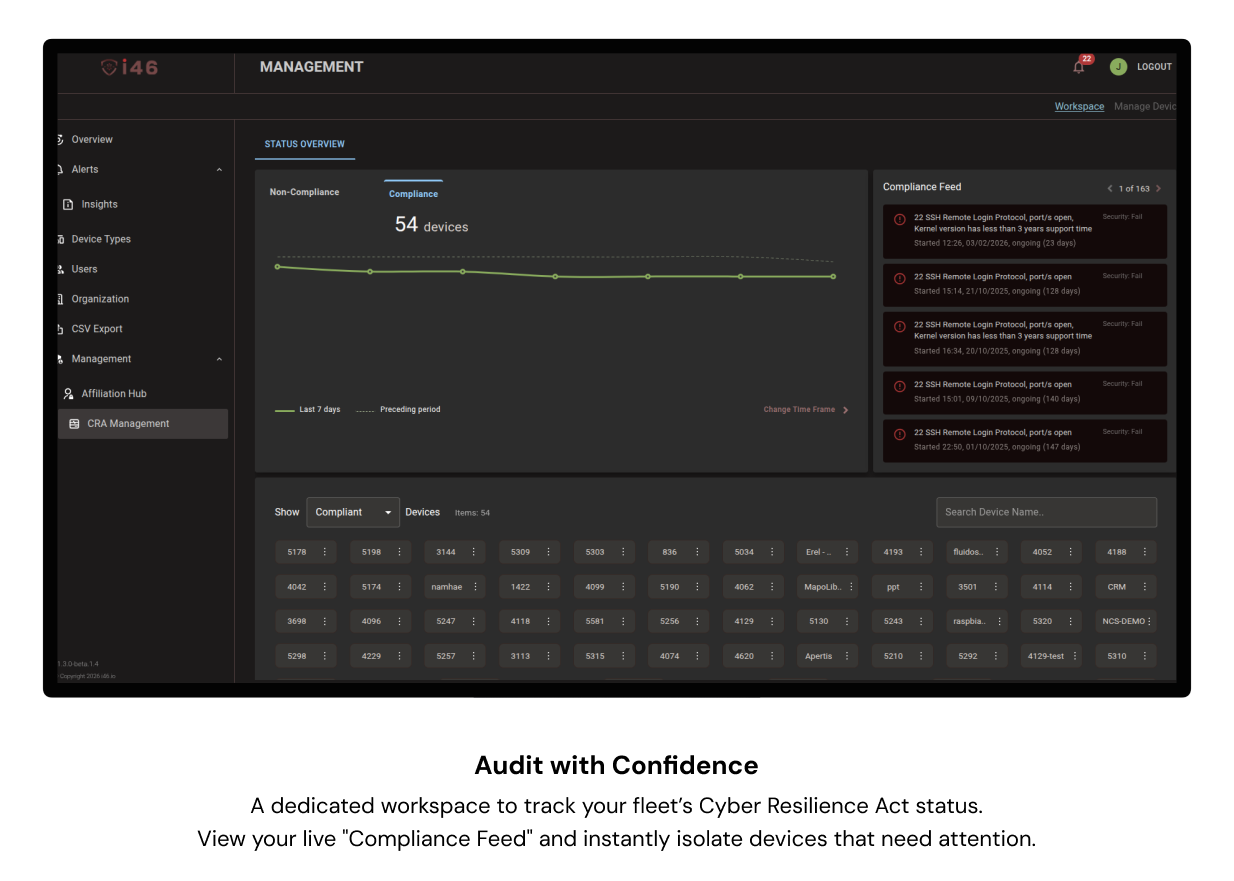Go to previous Compliance Feed page arrow
This screenshot has width=1234, height=881.
coord(1109,189)
